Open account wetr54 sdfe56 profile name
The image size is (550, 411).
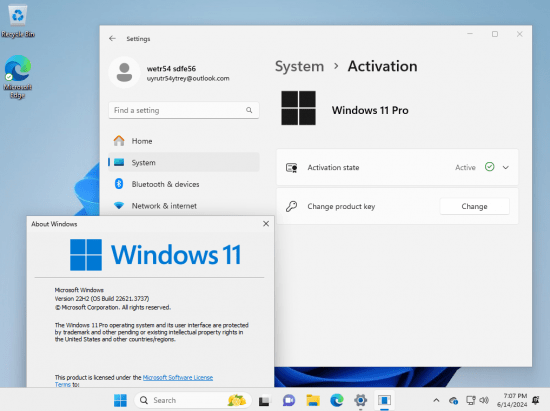click(x=171, y=69)
